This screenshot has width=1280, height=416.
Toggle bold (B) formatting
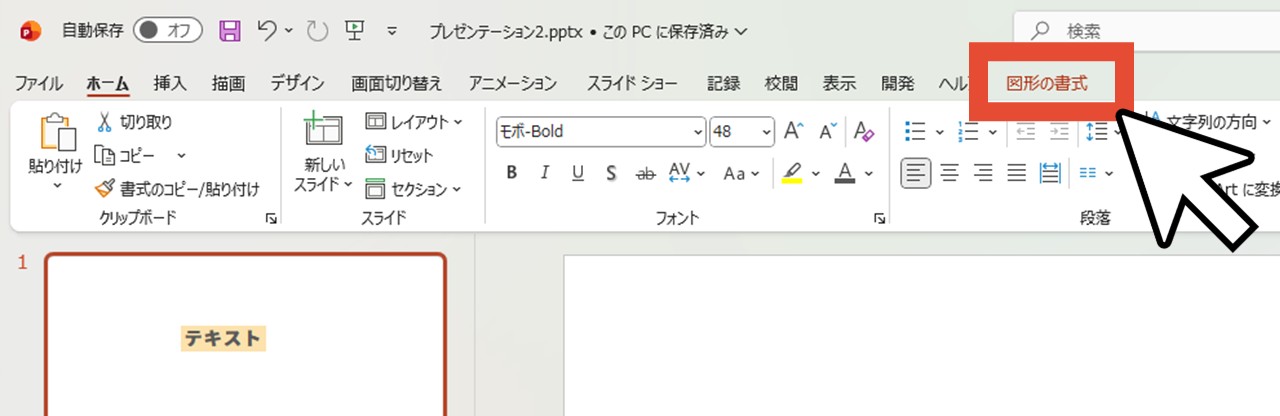(512, 173)
